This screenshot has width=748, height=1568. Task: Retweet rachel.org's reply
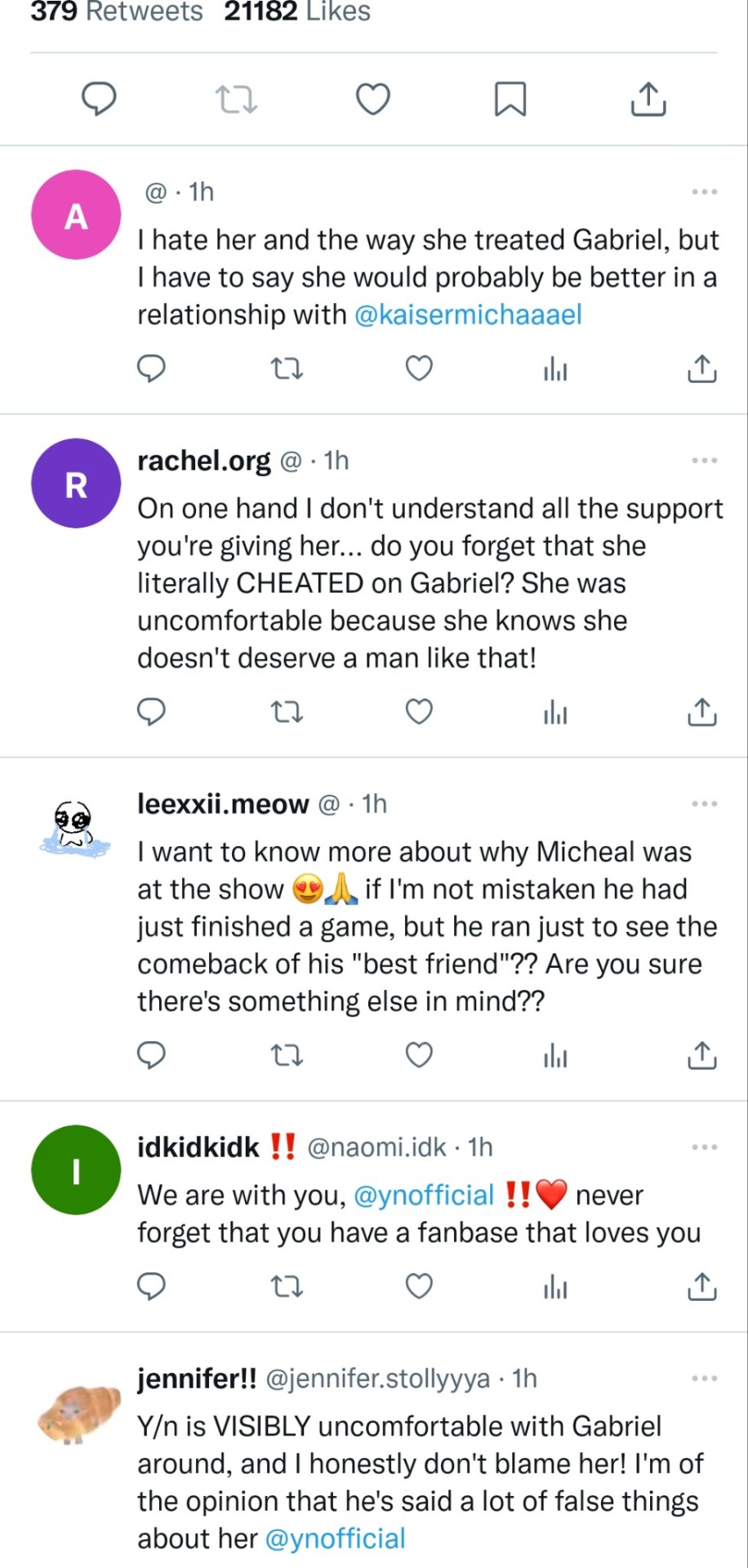pos(287,712)
